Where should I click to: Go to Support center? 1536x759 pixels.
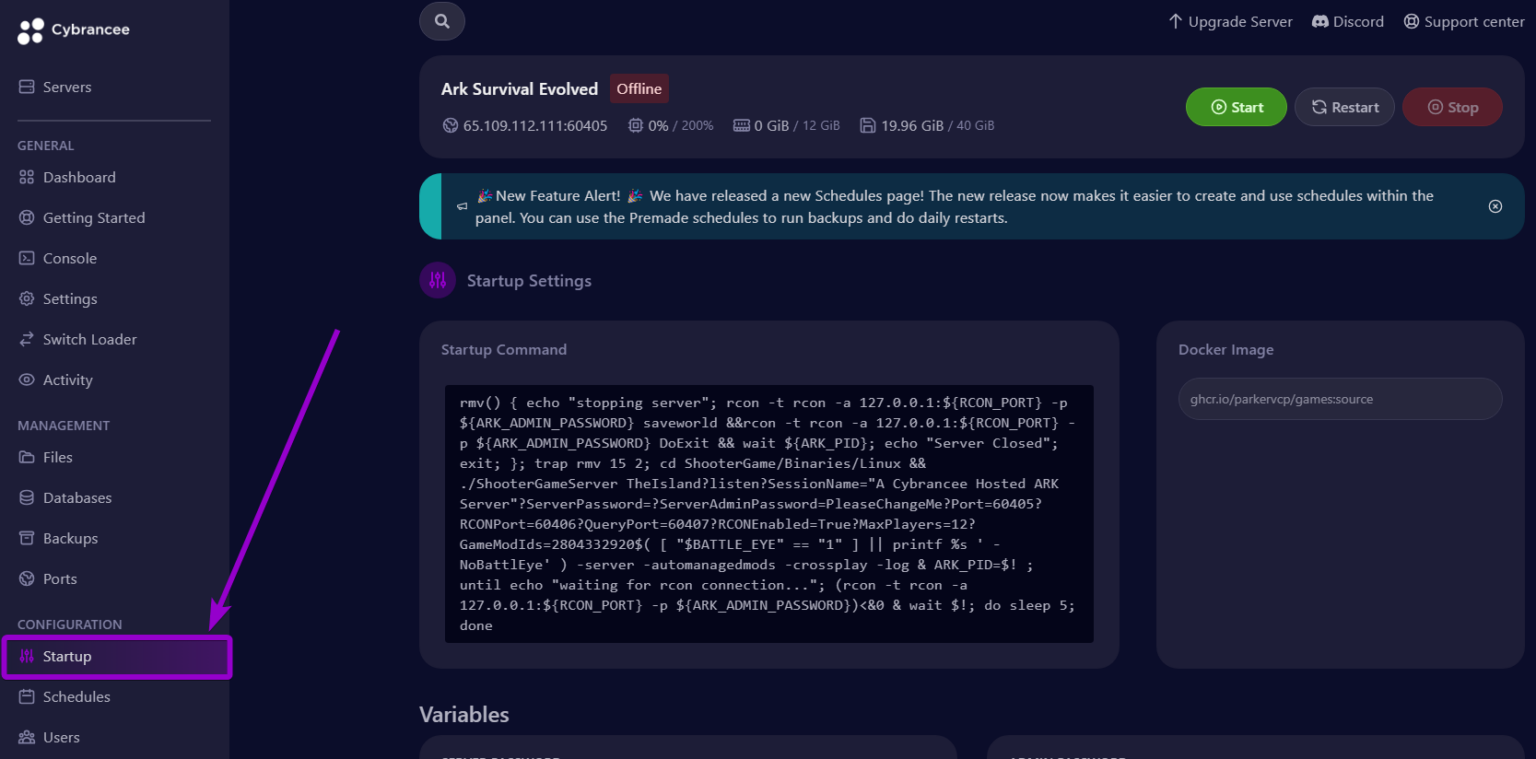point(1464,22)
